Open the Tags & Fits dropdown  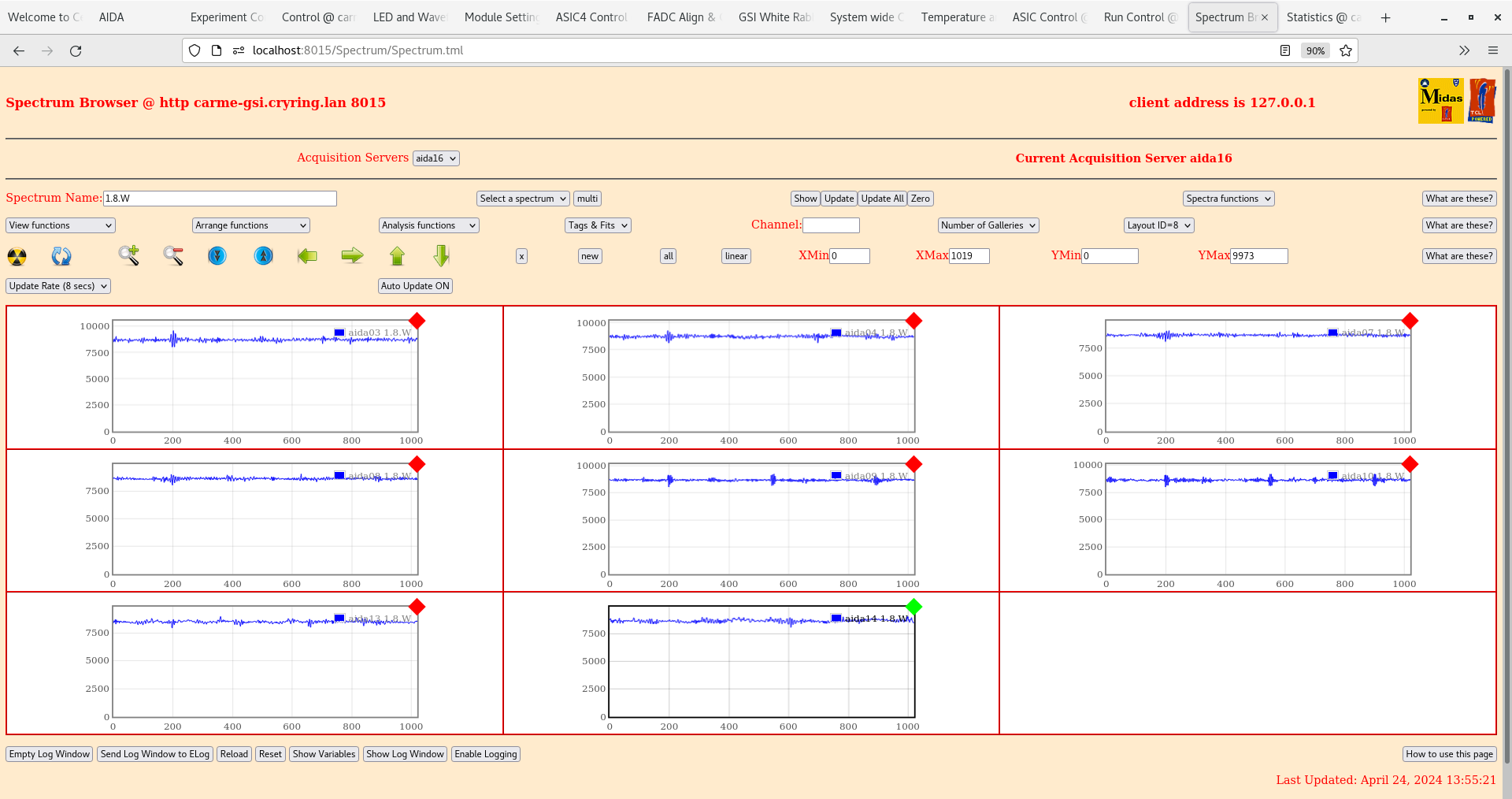click(x=597, y=225)
